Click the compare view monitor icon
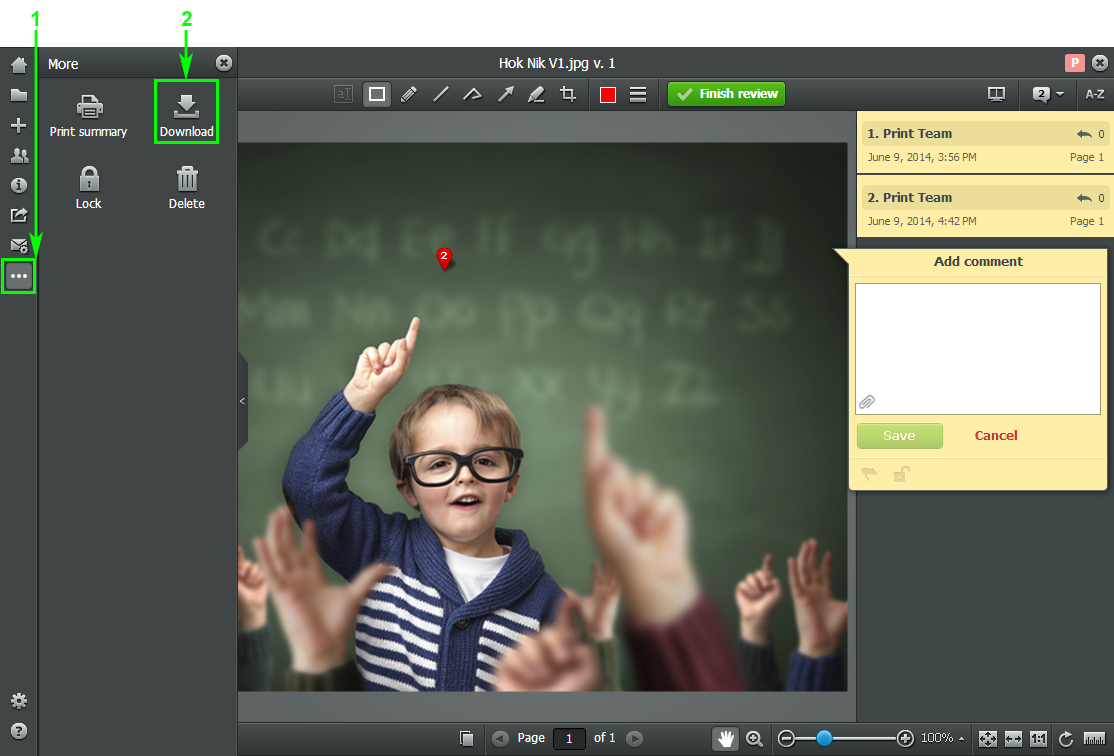The image size is (1114, 756). click(x=996, y=94)
